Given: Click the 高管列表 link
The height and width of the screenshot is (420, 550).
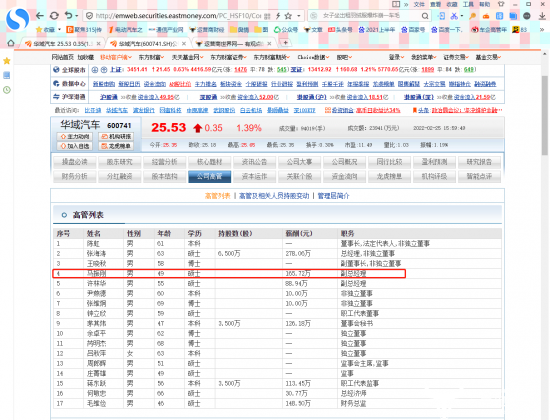Looking at the screenshot, I should click(x=217, y=196).
